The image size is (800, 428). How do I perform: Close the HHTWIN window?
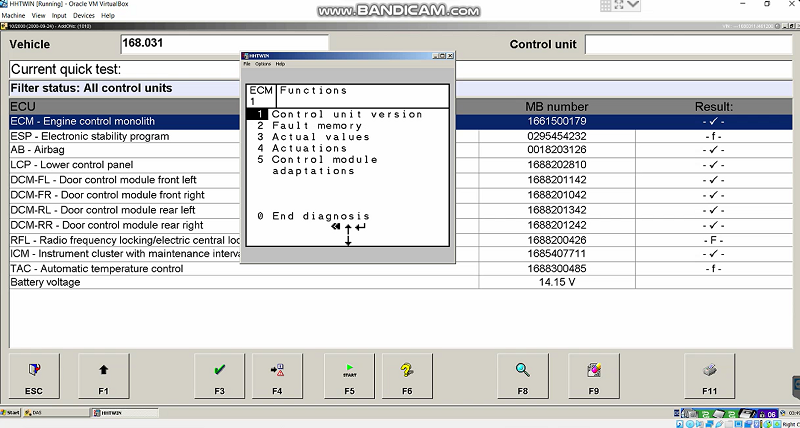pyautogui.click(x=450, y=56)
